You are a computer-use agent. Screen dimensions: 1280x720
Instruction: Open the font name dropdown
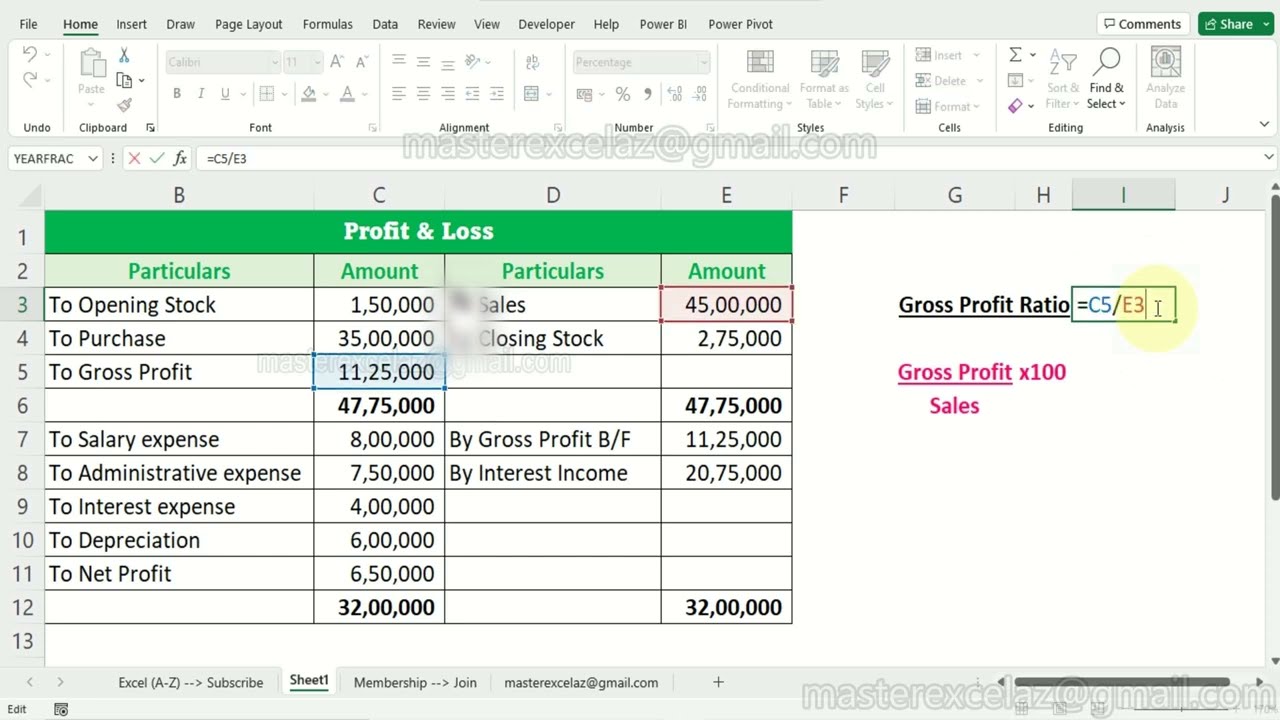(x=274, y=62)
